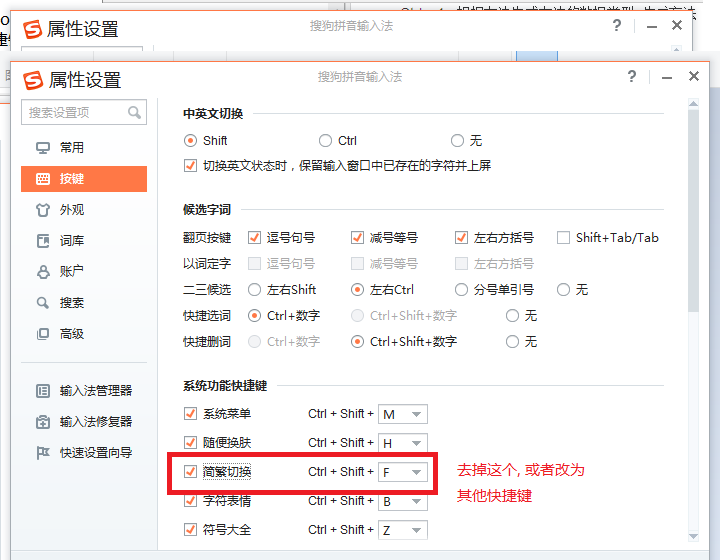
Task: Open 输入法管理器
Action: click(84, 391)
